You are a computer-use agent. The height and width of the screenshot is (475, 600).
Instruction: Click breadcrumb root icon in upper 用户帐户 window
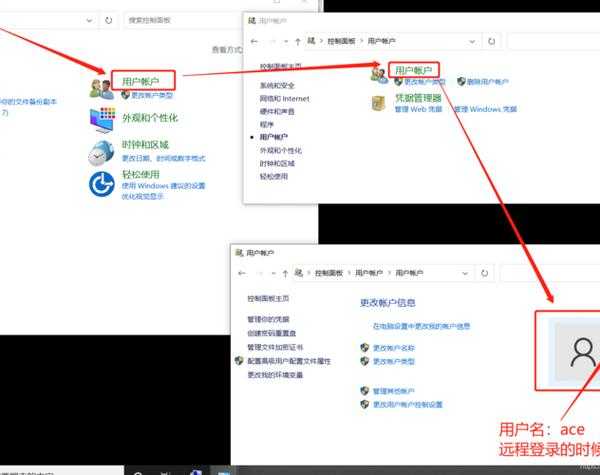[x=311, y=41]
